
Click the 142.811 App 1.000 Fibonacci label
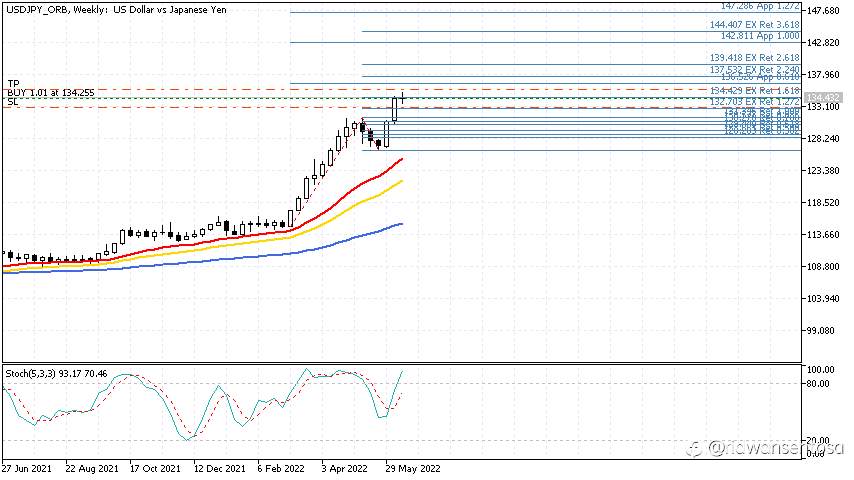(x=760, y=35)
